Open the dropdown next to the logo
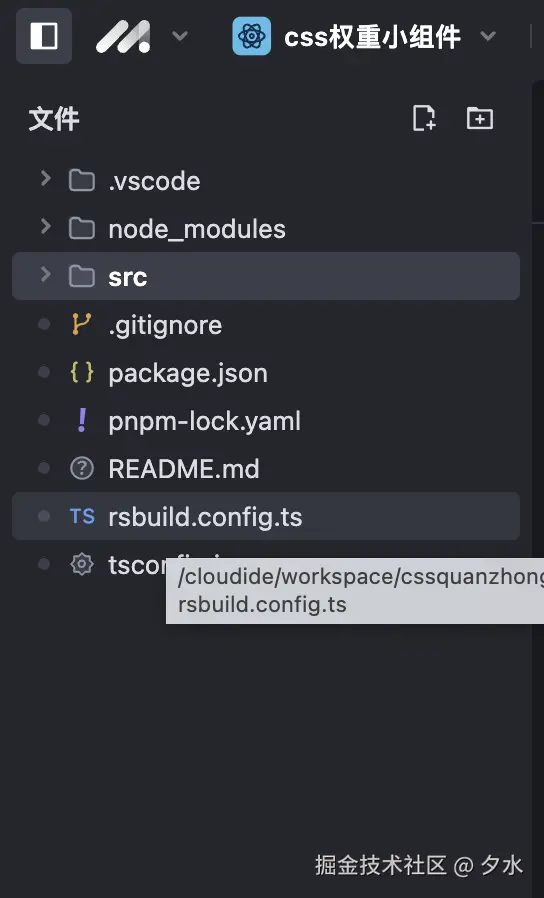544x898 pixels. click(180, 36)
